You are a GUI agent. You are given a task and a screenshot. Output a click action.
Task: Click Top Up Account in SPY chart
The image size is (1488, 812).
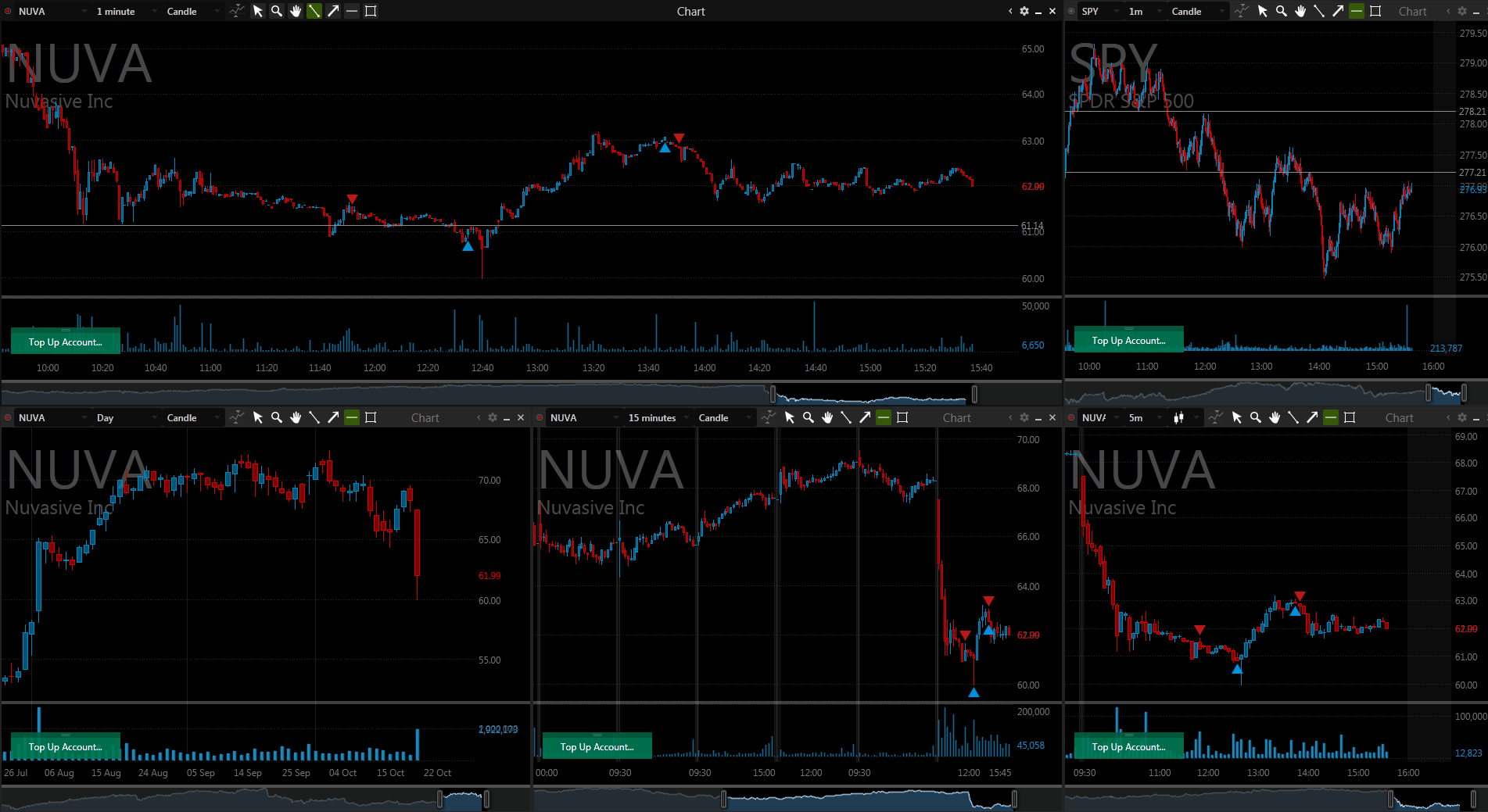coord(1128,340)
